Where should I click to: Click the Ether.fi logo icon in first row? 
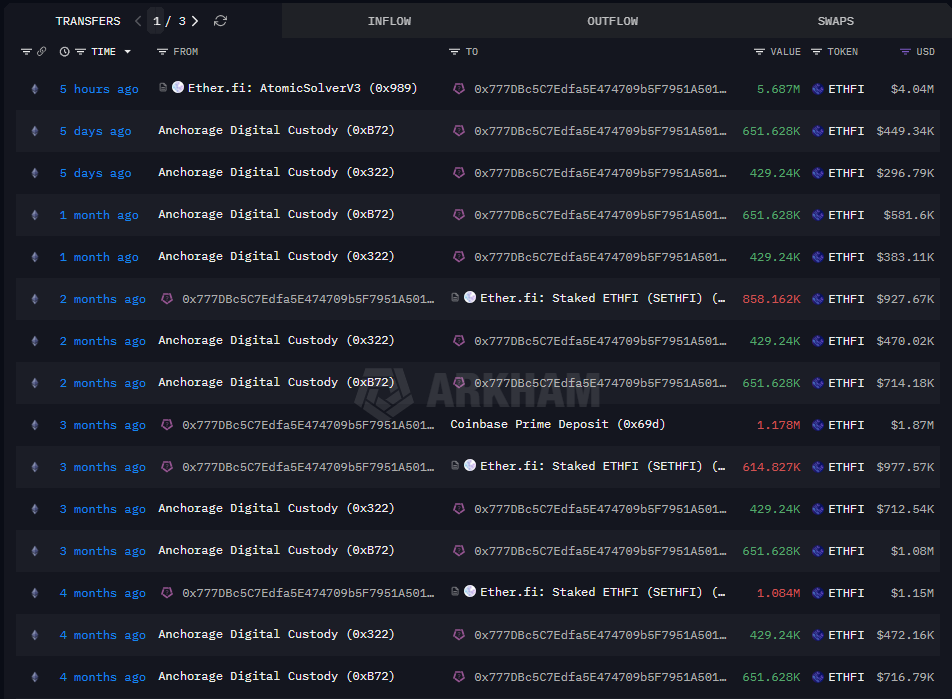179,88
